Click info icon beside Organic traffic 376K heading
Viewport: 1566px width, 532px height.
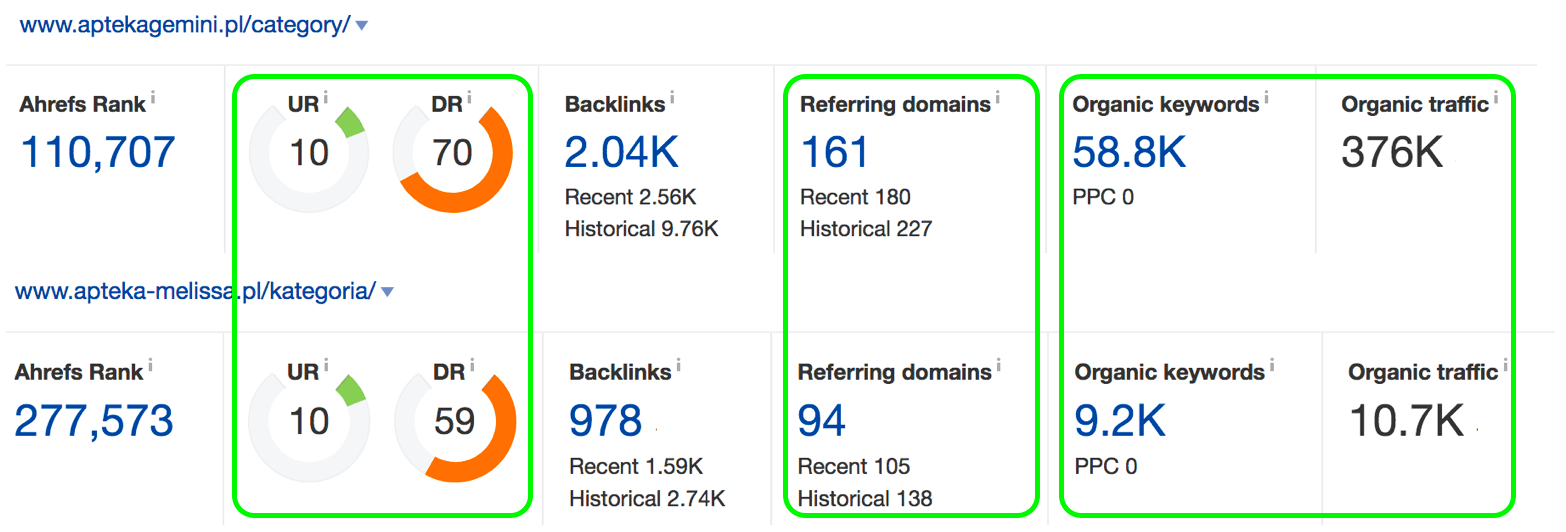click(1496, 98)
